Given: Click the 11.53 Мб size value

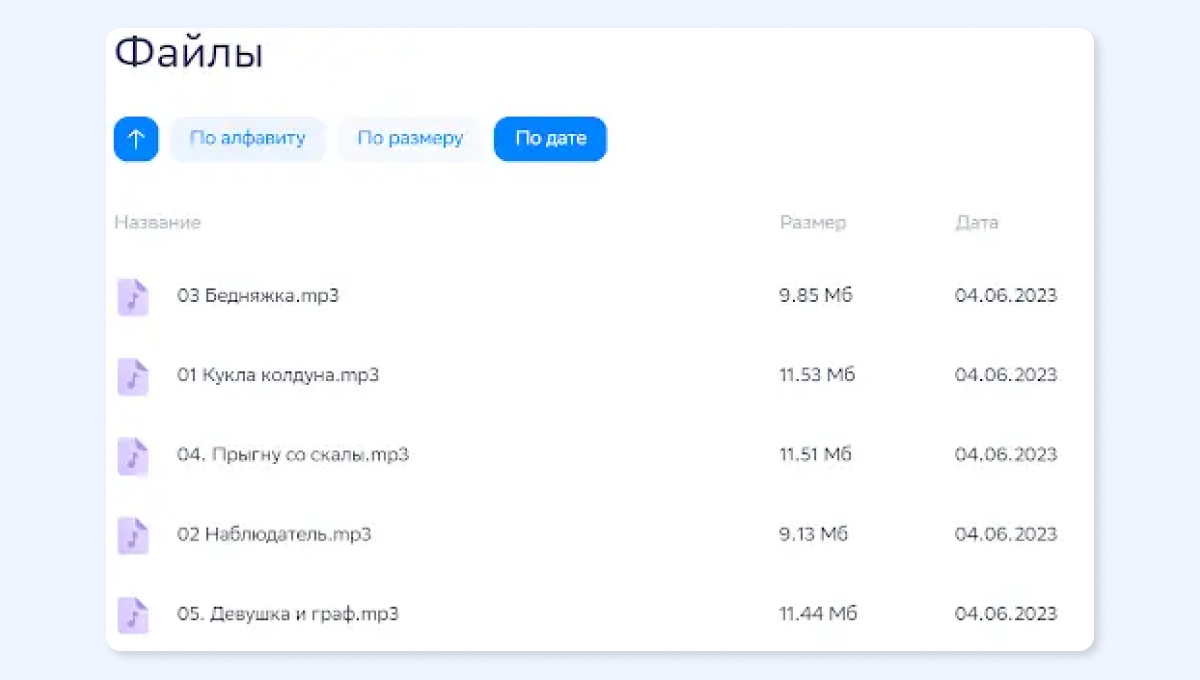Looking at the screenshot, I should (817, 375).
